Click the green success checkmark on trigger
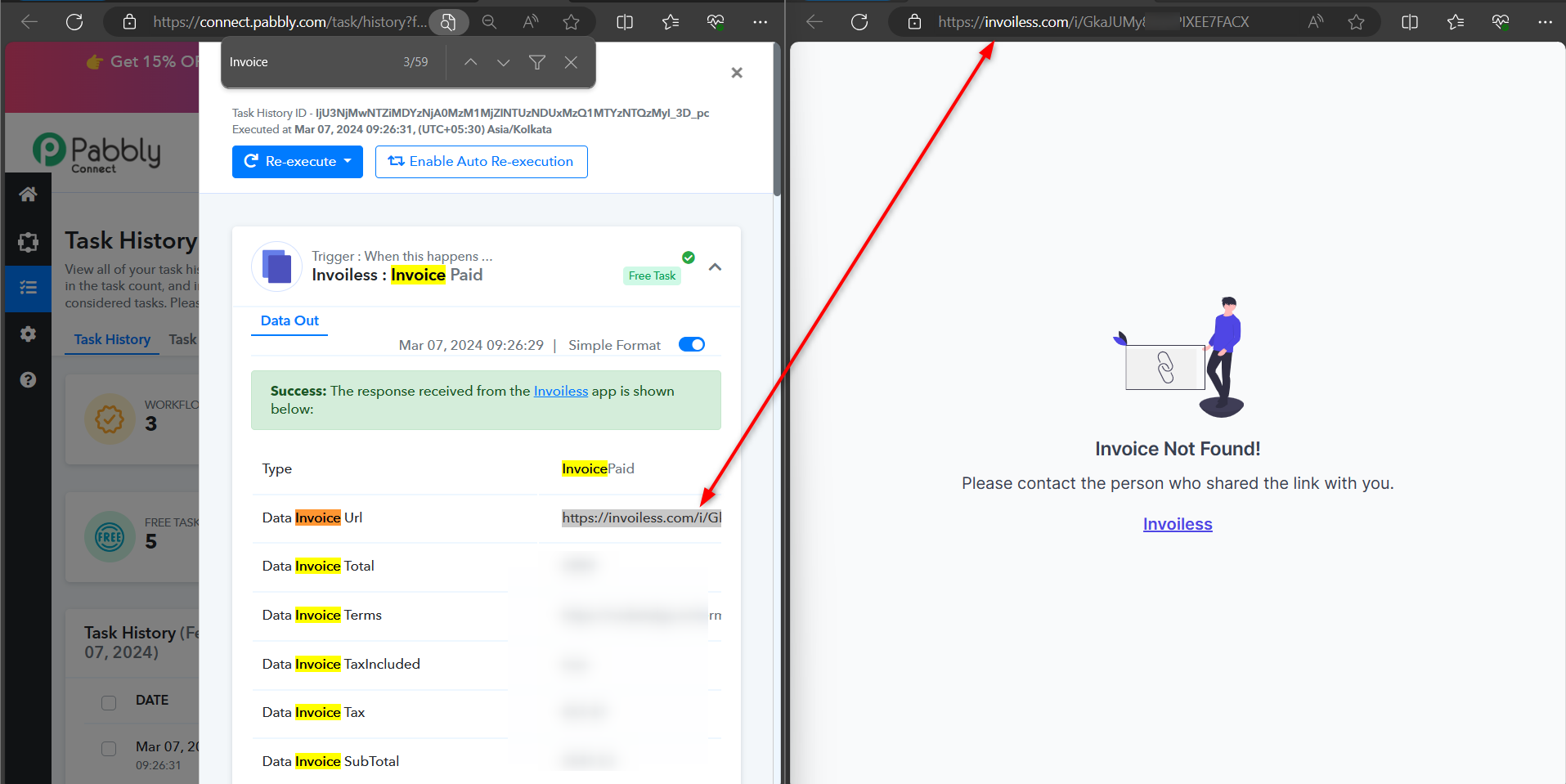The image size is (1566, 784). coord(689,258)
